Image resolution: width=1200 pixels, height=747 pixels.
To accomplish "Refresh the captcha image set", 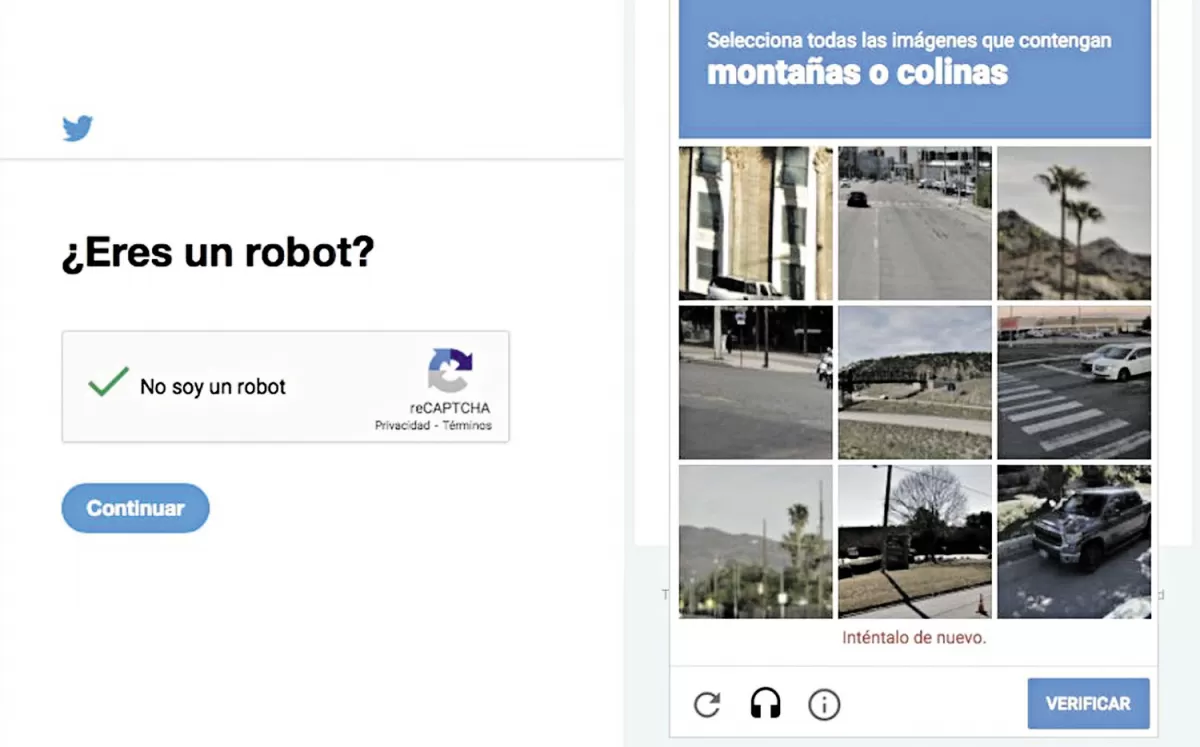I will [x=706, y=704].
